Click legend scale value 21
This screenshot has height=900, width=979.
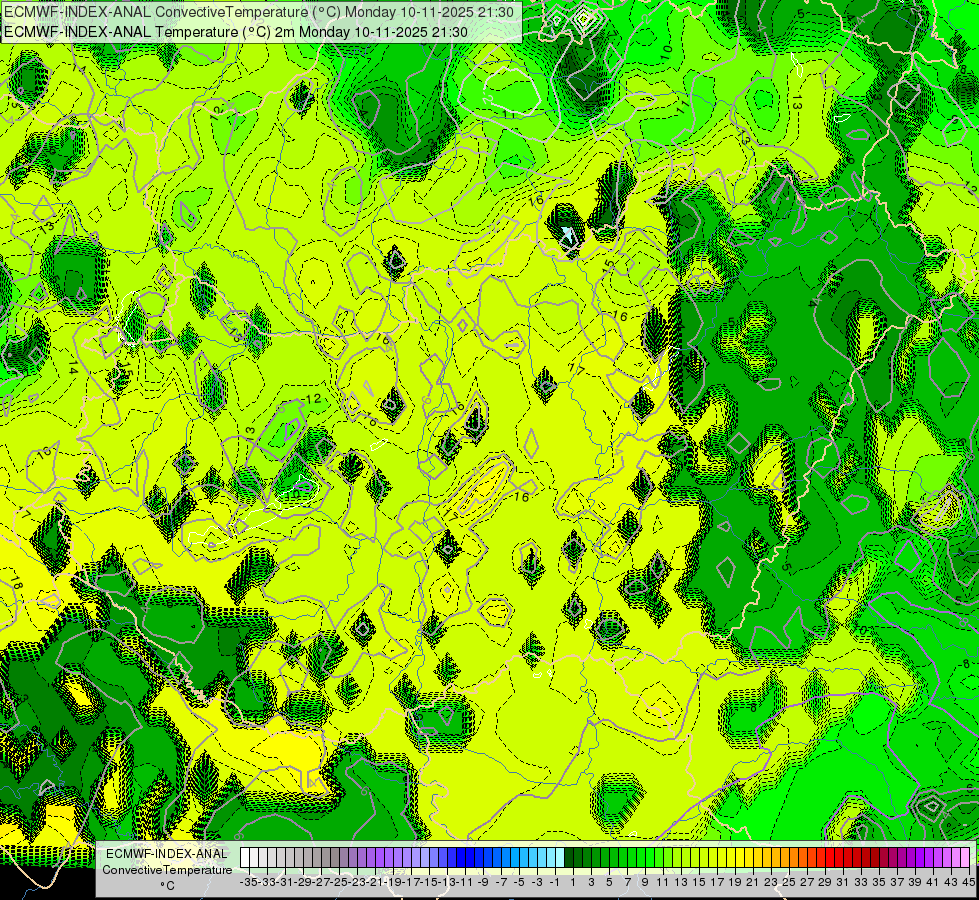tap(753, 882)
